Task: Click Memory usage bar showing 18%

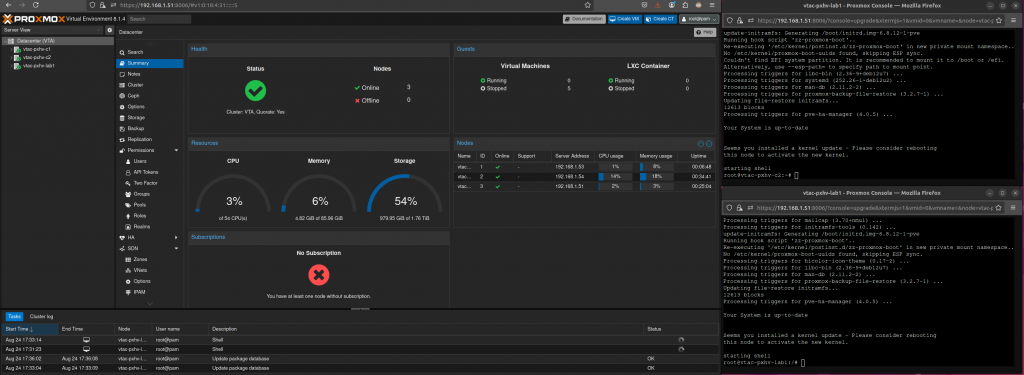Action: click(656, 176)
